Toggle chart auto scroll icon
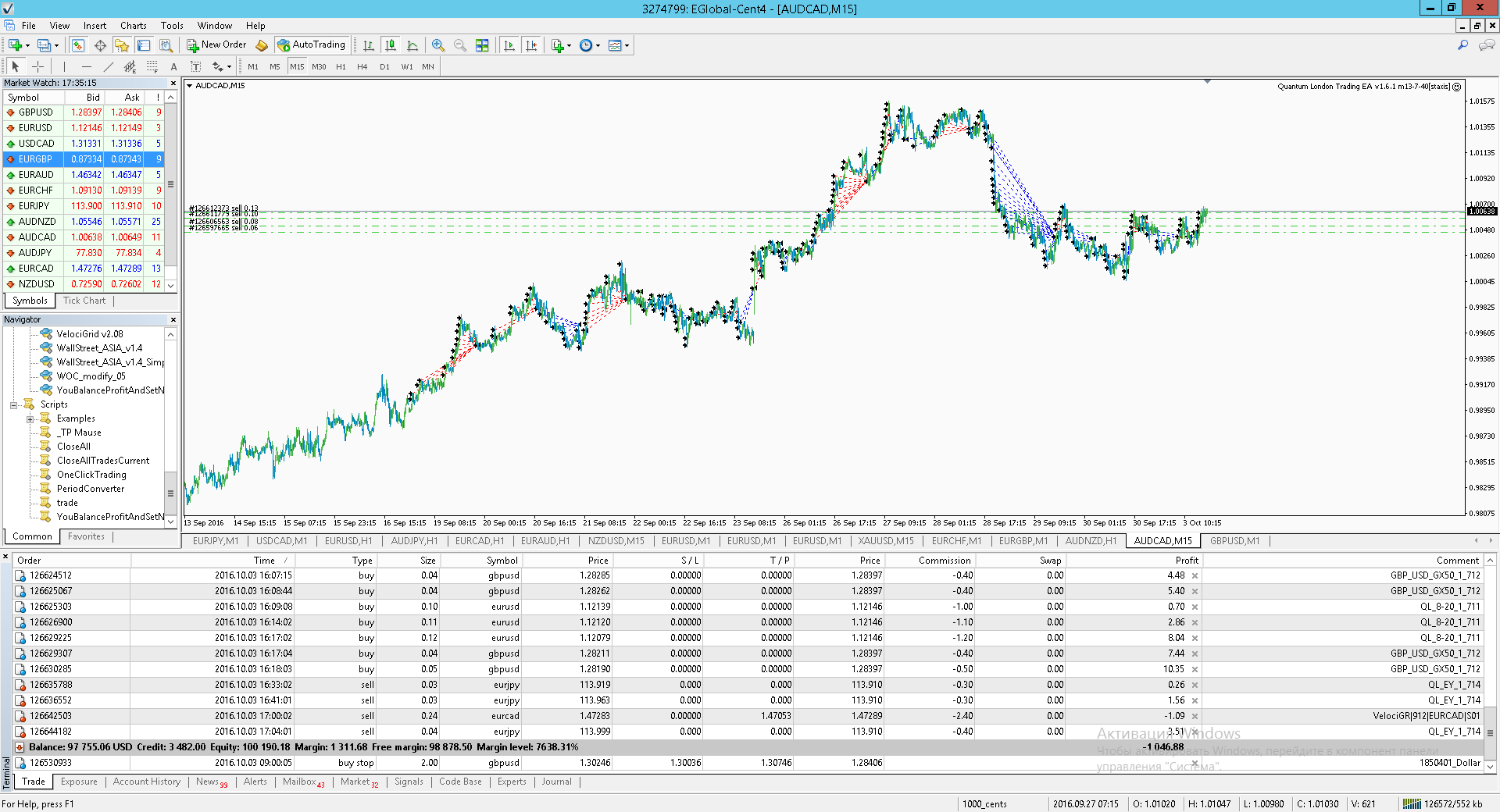This screenshot has width=1500, height=812. (x=509, y=45)
